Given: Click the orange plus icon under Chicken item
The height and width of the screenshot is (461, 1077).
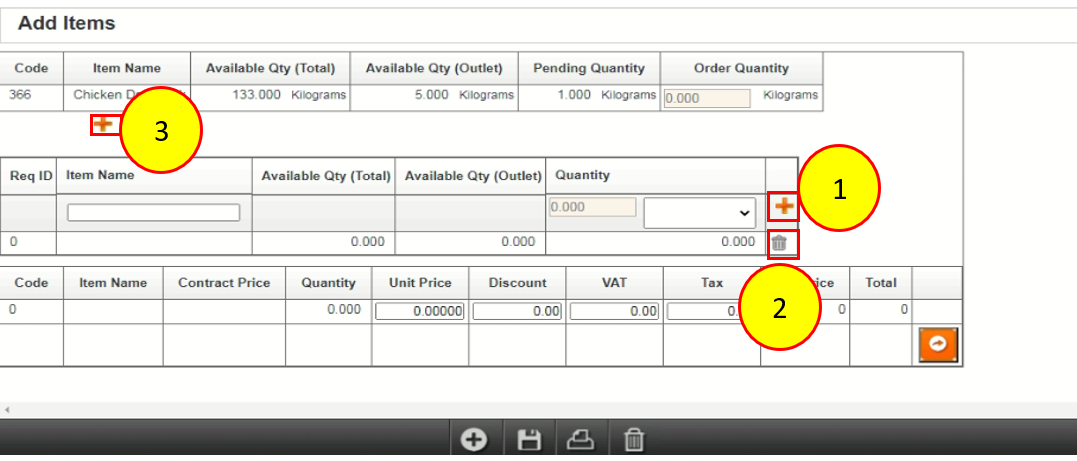Looking at the screenshot, I should pyautogui.click(x=102, y=124).
